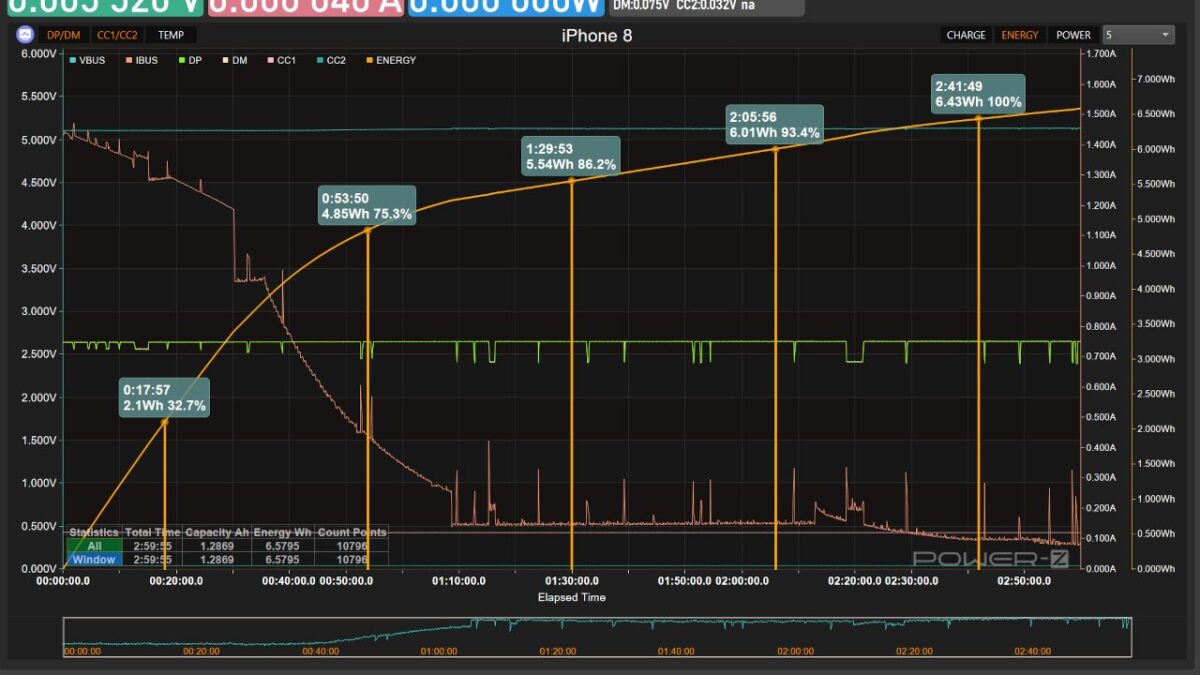Select the 0:53:50 4.85Wh 75.3% marker label
Screen dimensions: 1200x675
point(367,205)
